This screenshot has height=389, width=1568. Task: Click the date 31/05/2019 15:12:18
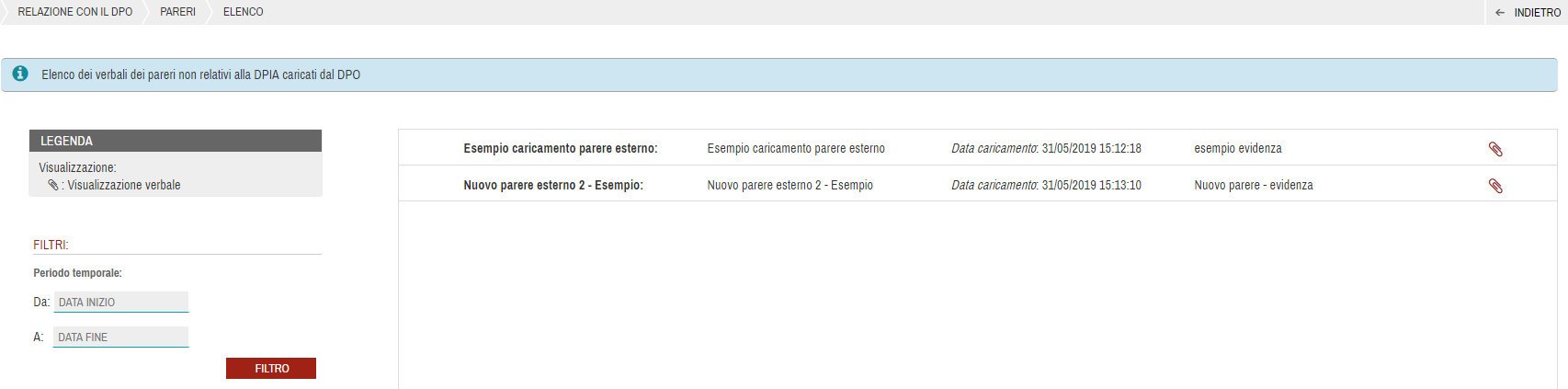1091,148
